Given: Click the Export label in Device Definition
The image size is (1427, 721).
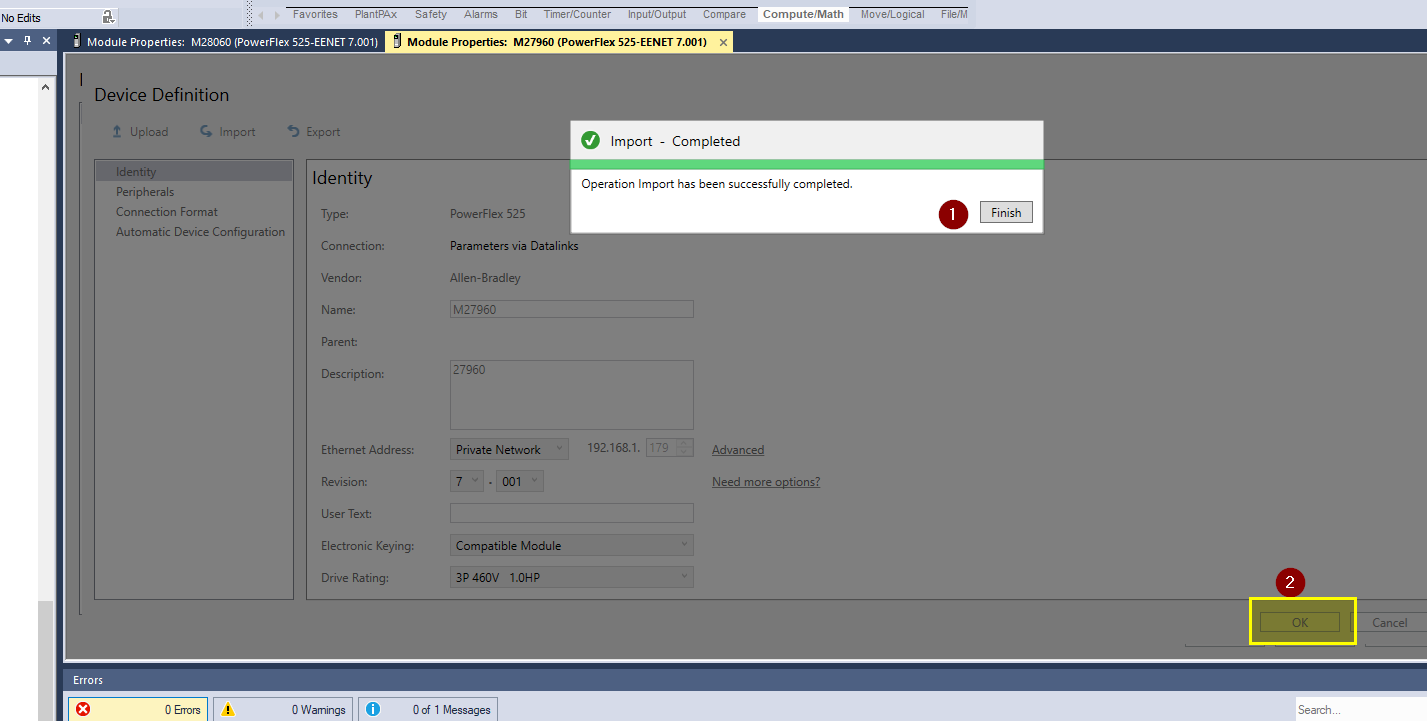Looking at the screenshot, I should pos(323,132).
